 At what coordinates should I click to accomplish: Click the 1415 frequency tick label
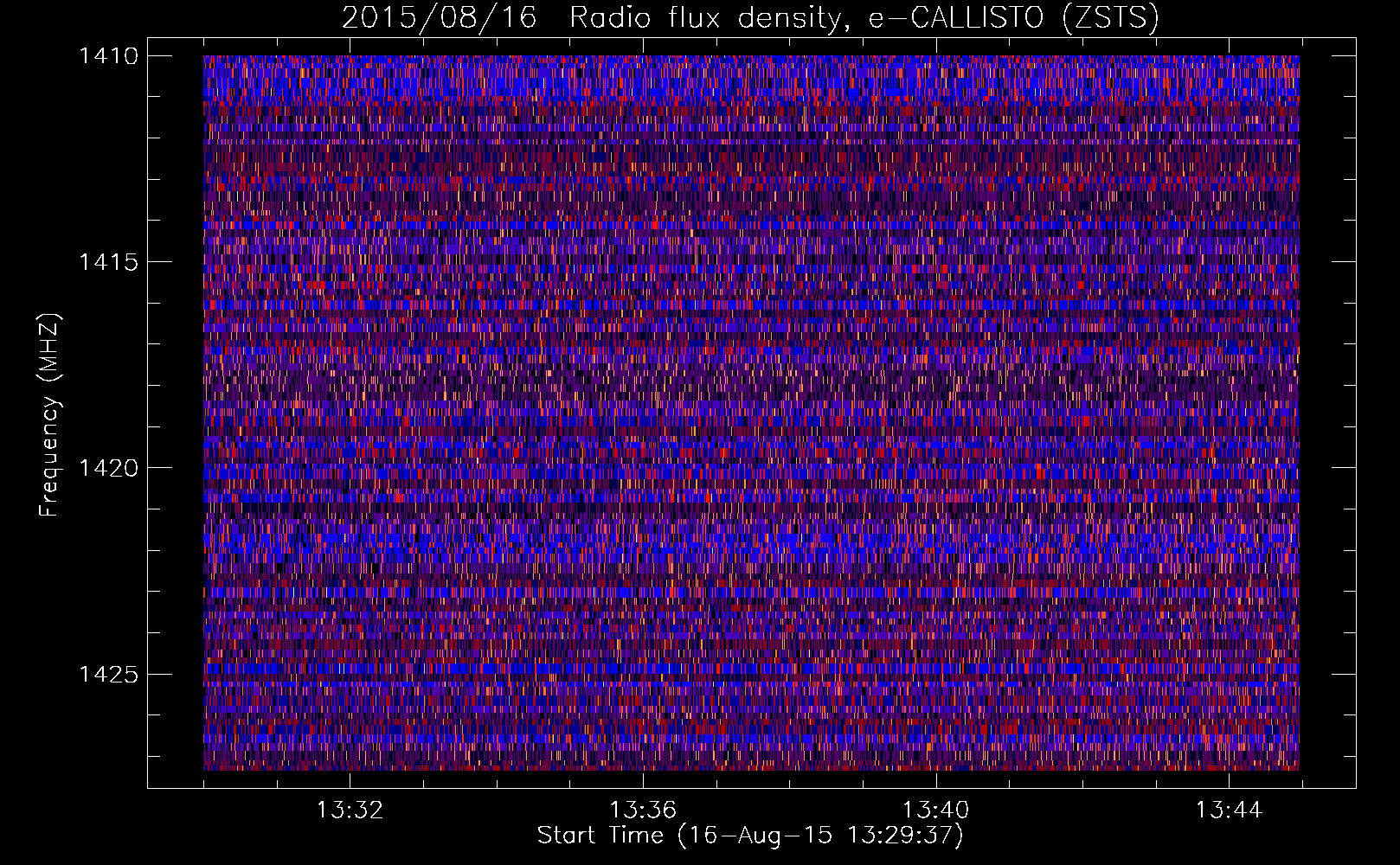point(108,262)
